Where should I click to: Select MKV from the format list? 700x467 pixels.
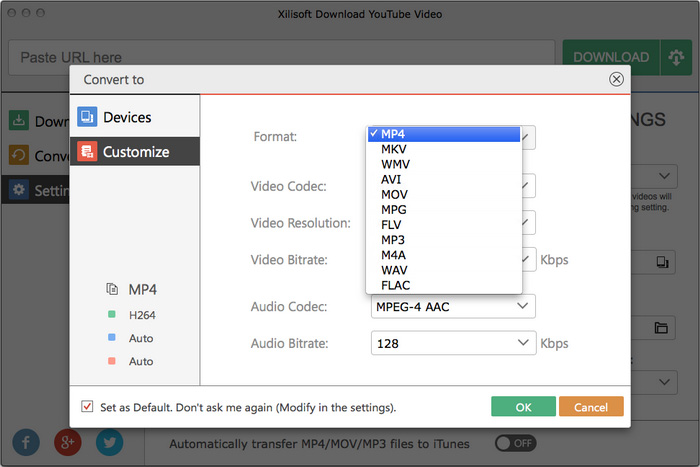pos(393,149)
